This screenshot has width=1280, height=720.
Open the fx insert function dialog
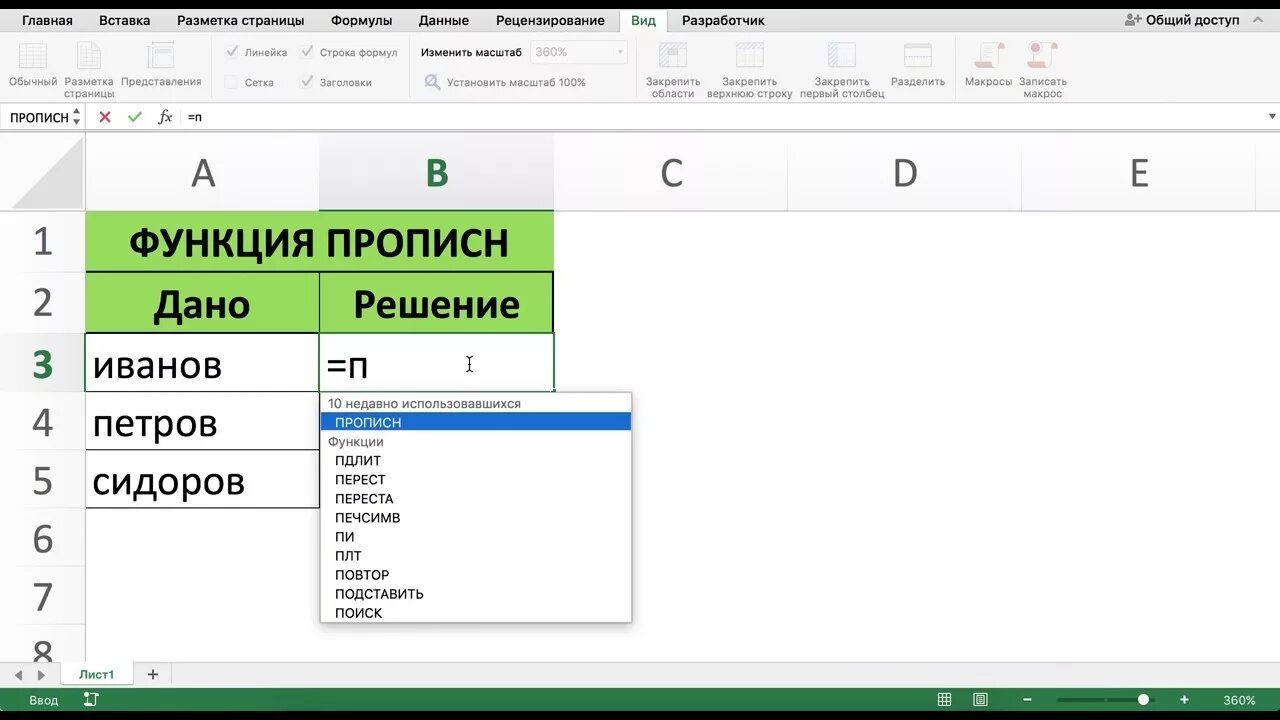(165, 117)
